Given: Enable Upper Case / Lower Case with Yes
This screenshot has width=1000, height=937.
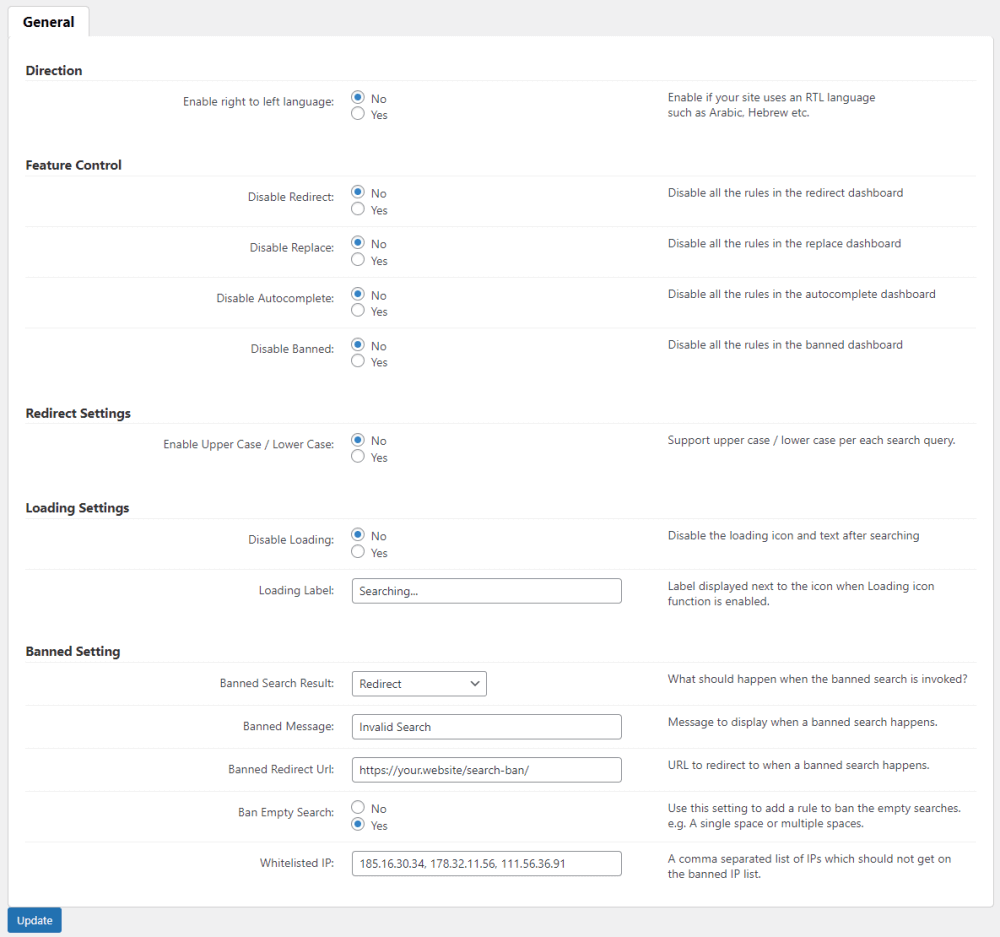Looking at the screenshot, I should tap(358, 457).
